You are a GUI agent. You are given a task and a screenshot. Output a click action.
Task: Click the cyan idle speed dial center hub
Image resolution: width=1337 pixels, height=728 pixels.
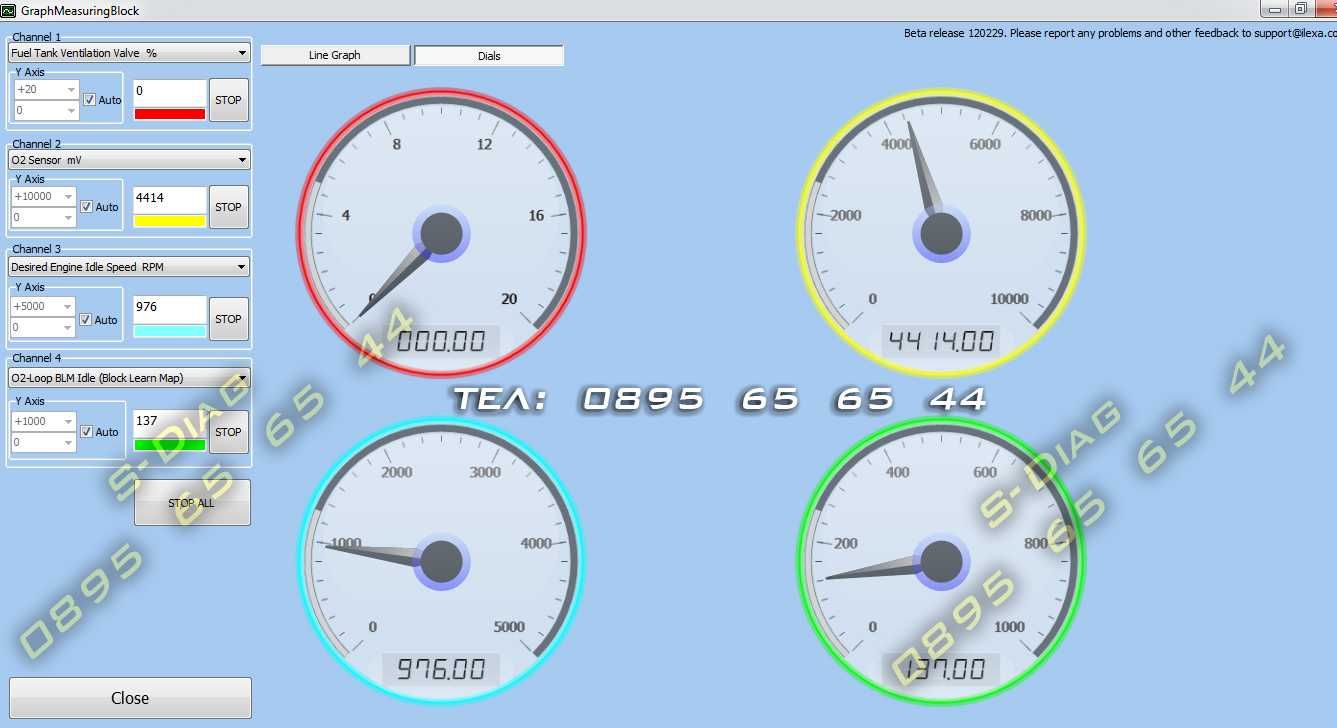click(x=441, y=561)
